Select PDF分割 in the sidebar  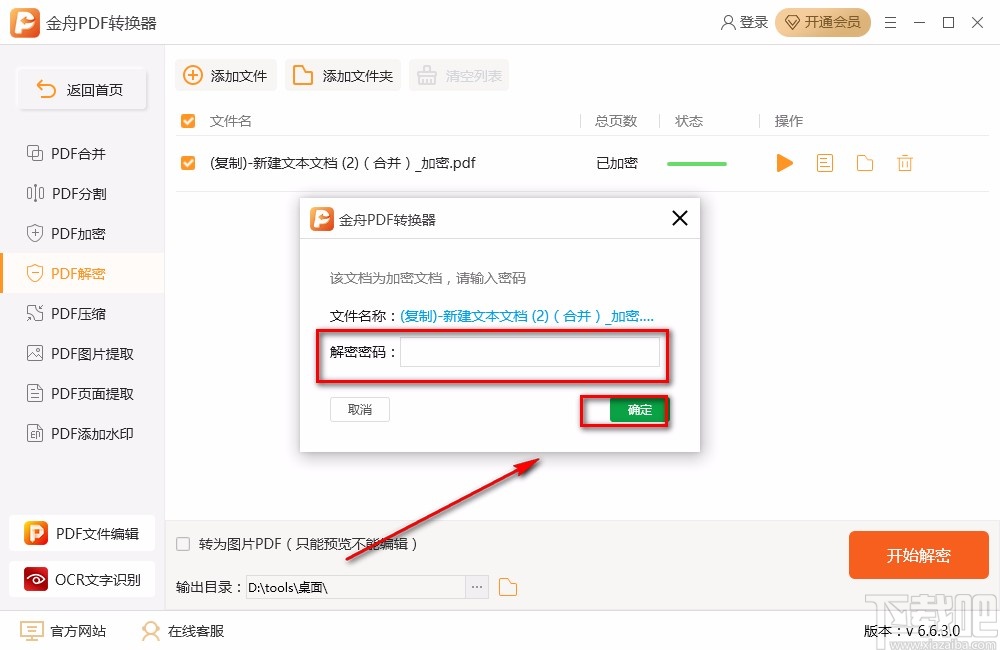[x=66, y=193]
